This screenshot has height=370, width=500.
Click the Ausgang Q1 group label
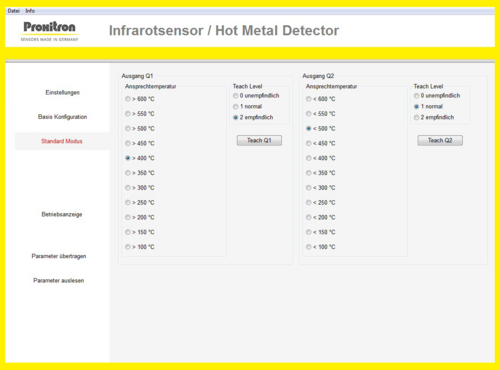click(x=137, y=76)
